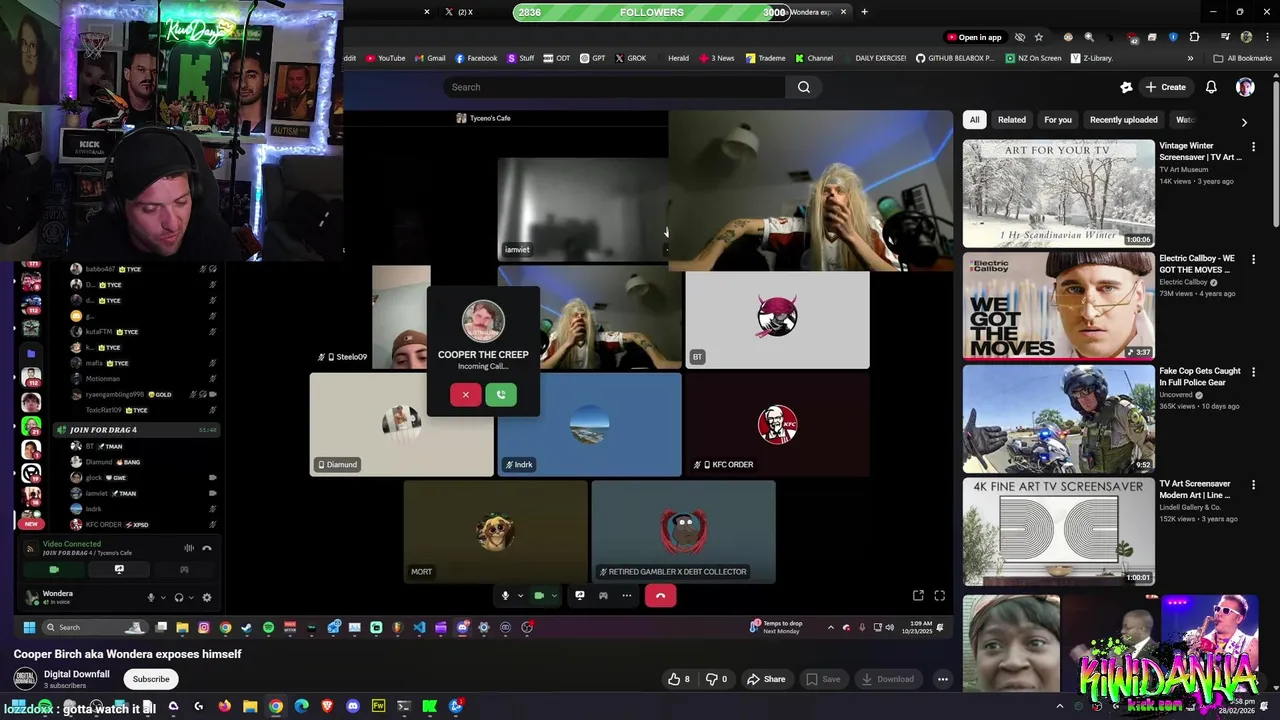Click the red disconnect button in call controls
This screenshot has width=1280, height=720.
click(x=660, y=596)
